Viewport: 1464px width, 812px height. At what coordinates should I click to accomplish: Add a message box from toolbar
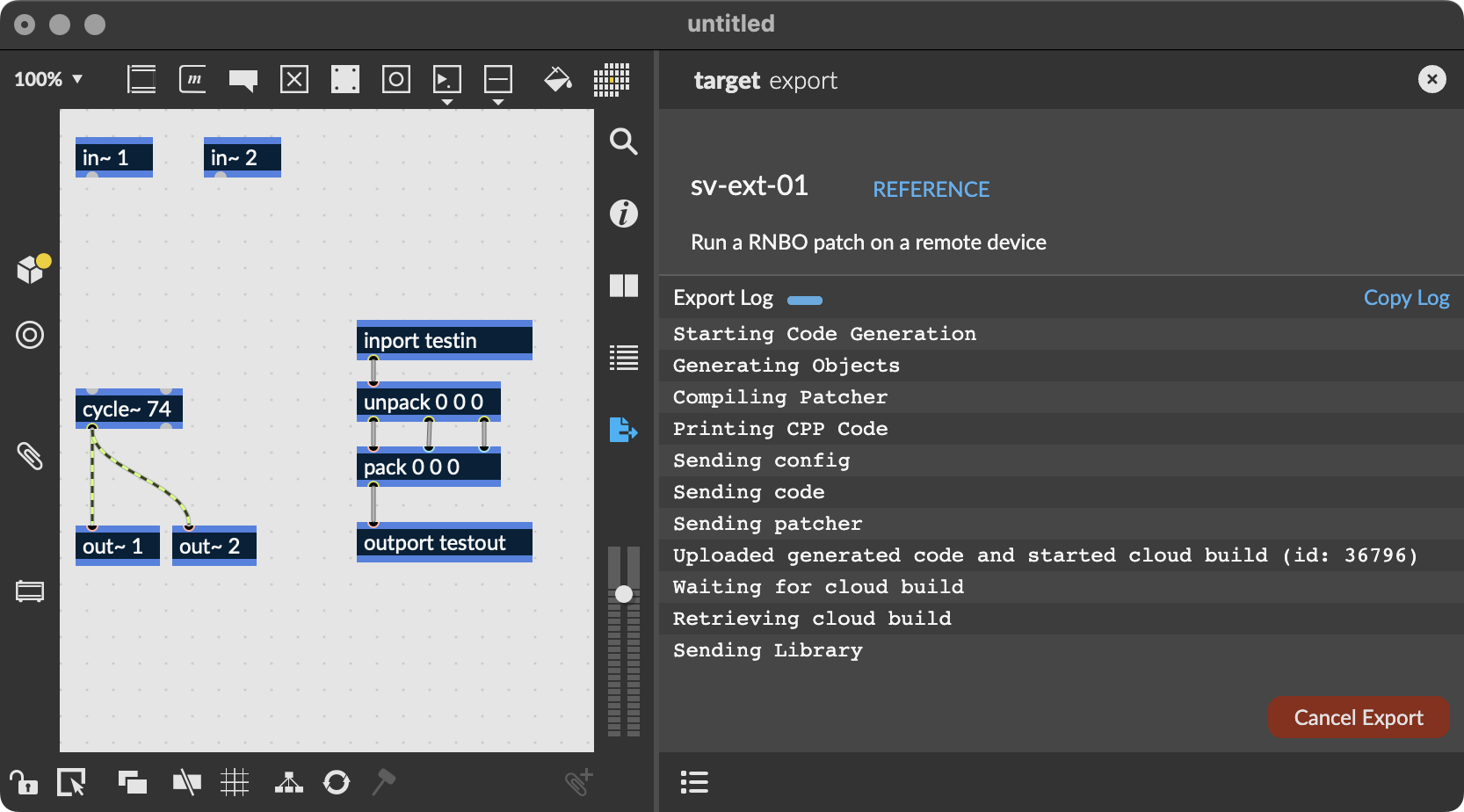tap(192, 79)
